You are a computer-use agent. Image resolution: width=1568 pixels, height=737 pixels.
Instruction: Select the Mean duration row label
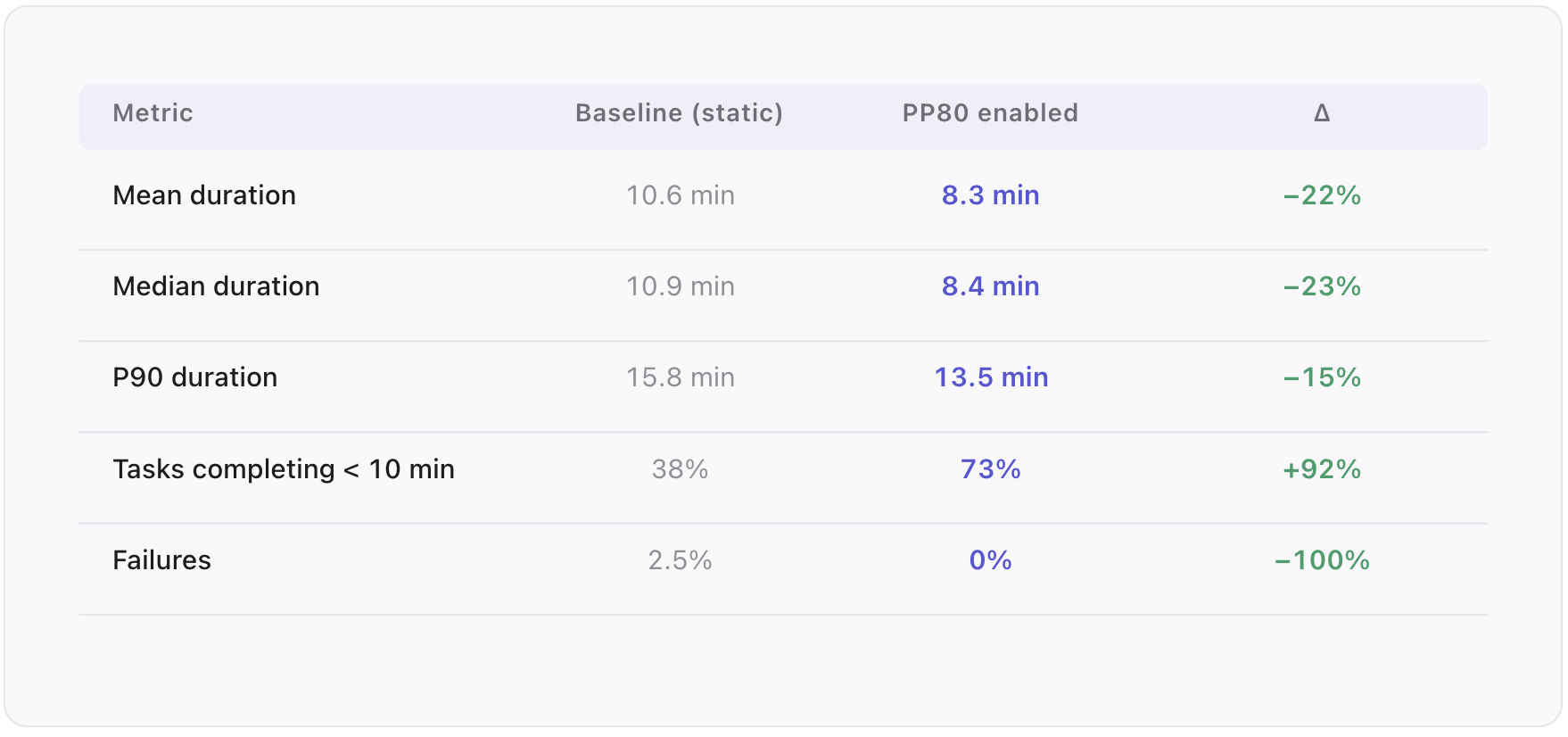click(204, 195)
